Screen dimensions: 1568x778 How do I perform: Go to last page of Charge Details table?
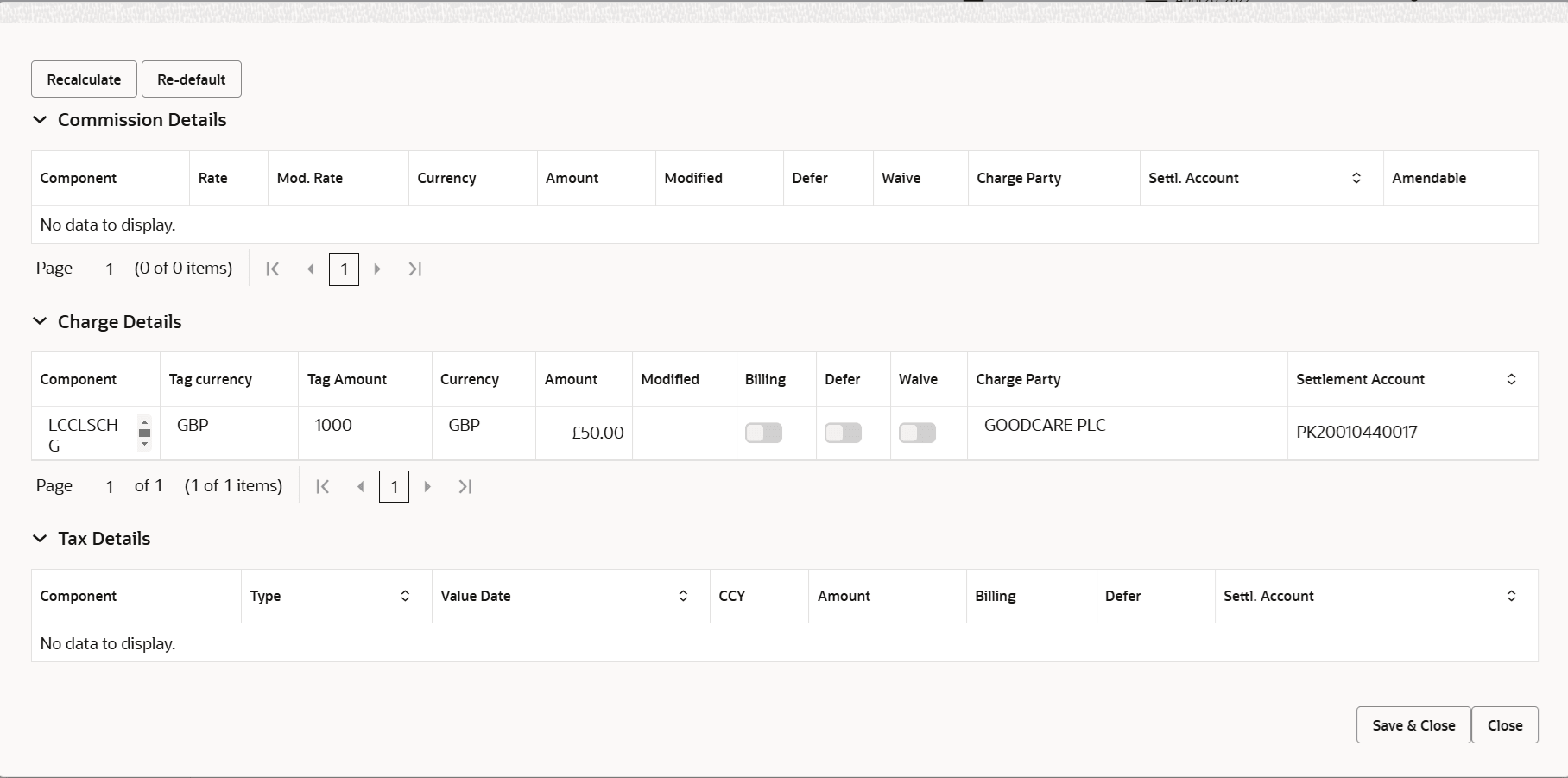pos(465,486)
